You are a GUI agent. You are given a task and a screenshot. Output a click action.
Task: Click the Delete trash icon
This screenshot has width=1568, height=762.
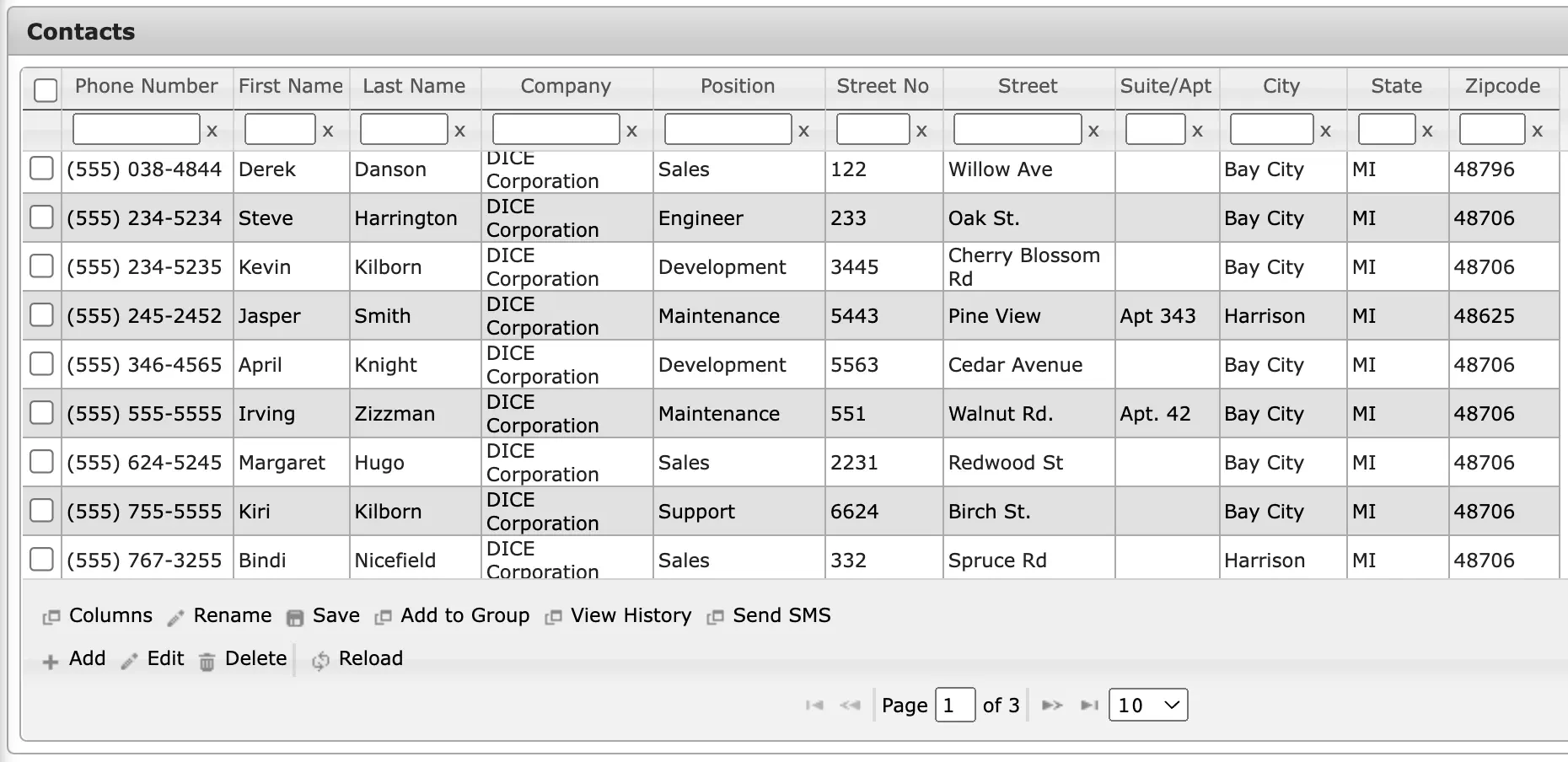click(207, 661)
